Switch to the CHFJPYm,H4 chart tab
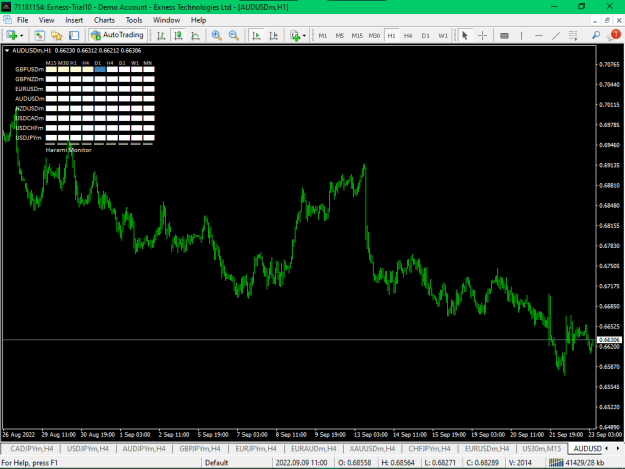This screenshot has height=469, width=625. click(x=429, y=449)
